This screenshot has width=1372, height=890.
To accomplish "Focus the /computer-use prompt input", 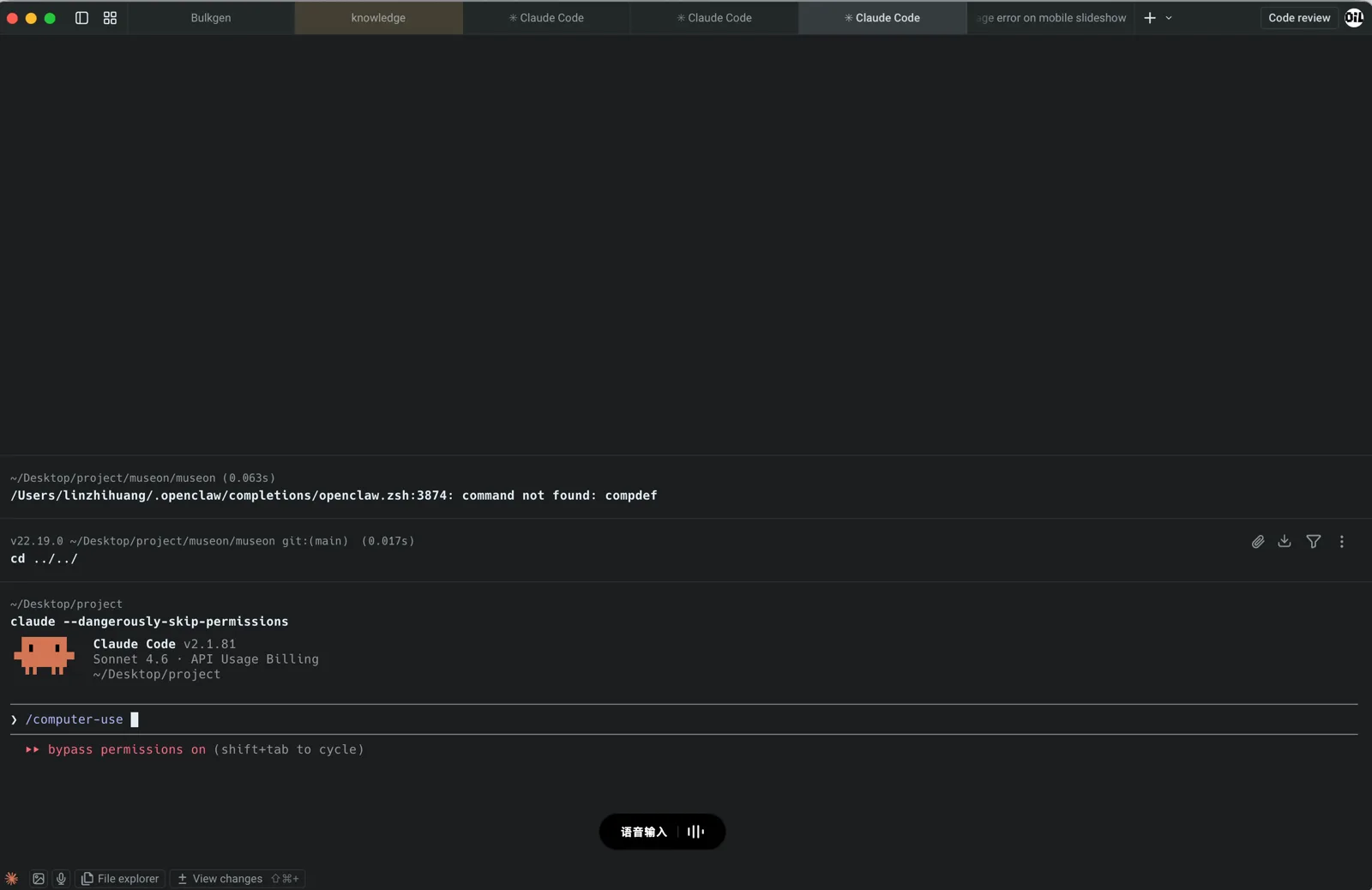I will point(686,719).
